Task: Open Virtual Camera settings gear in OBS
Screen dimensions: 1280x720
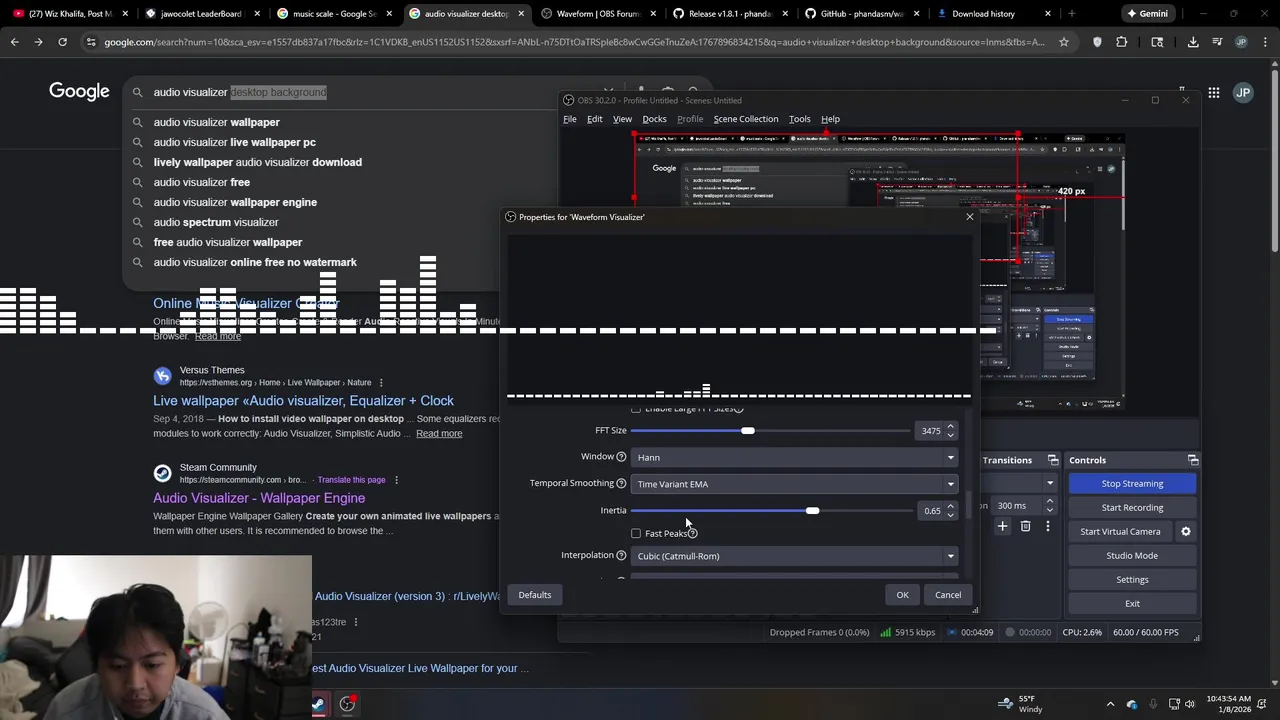Action: pyautogui.click(x=1186, y=531)
